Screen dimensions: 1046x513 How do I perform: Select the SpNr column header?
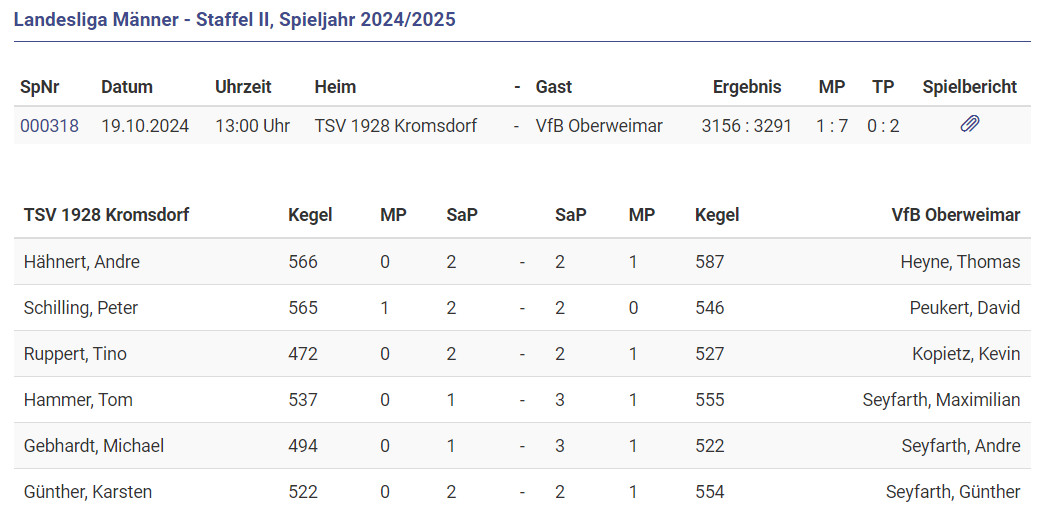point(39,87)
